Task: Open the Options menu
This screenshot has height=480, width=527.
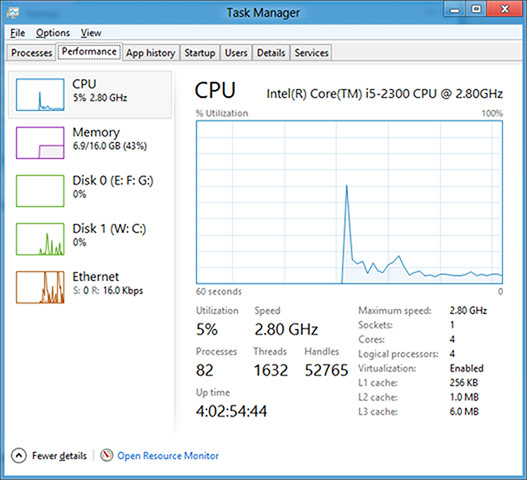Action: pyautogui.click(x=53, y=33)
